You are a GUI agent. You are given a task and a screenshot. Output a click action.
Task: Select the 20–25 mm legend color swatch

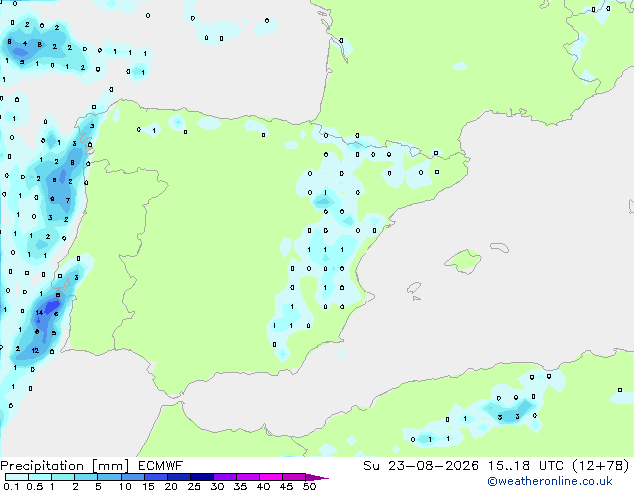(178, 477)
